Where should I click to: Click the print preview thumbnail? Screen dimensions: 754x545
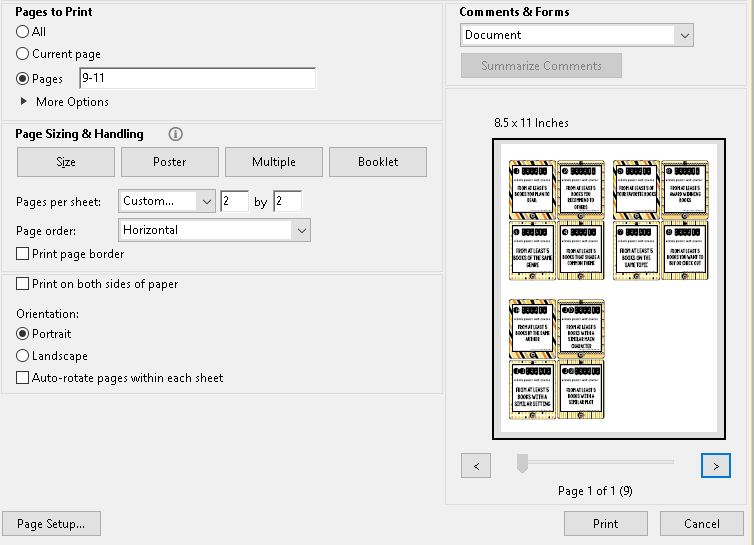[x=609, y=289]
